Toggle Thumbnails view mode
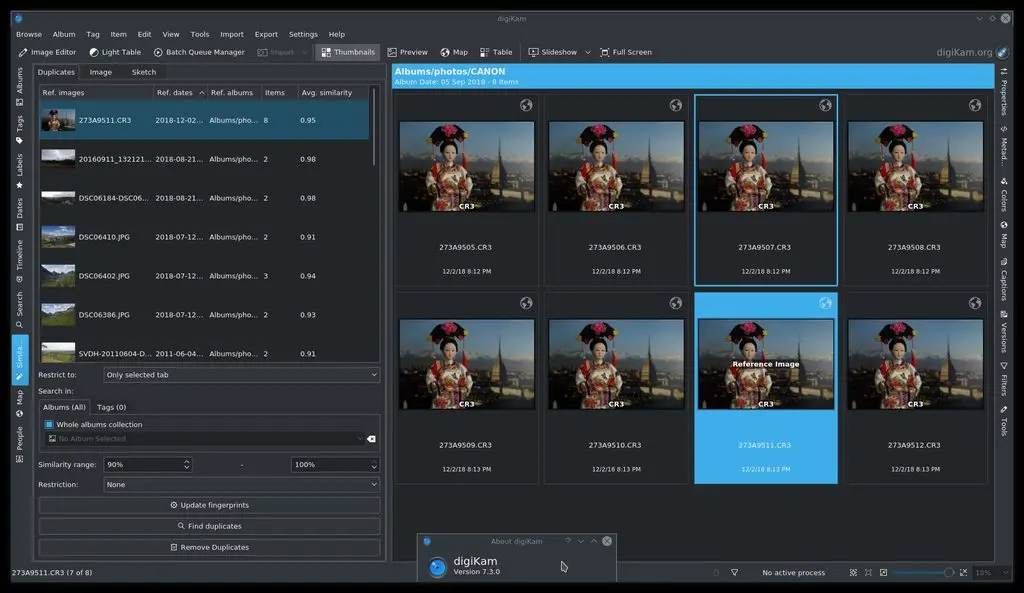1024x593 pixels. point(347,51)
